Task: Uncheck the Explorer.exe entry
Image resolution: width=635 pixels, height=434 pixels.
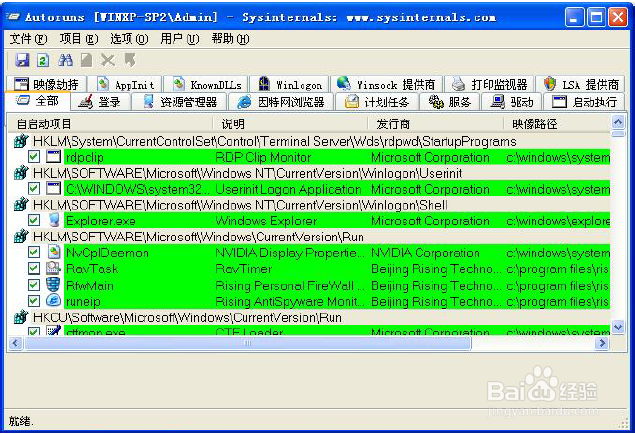Action: coord(34,220)
